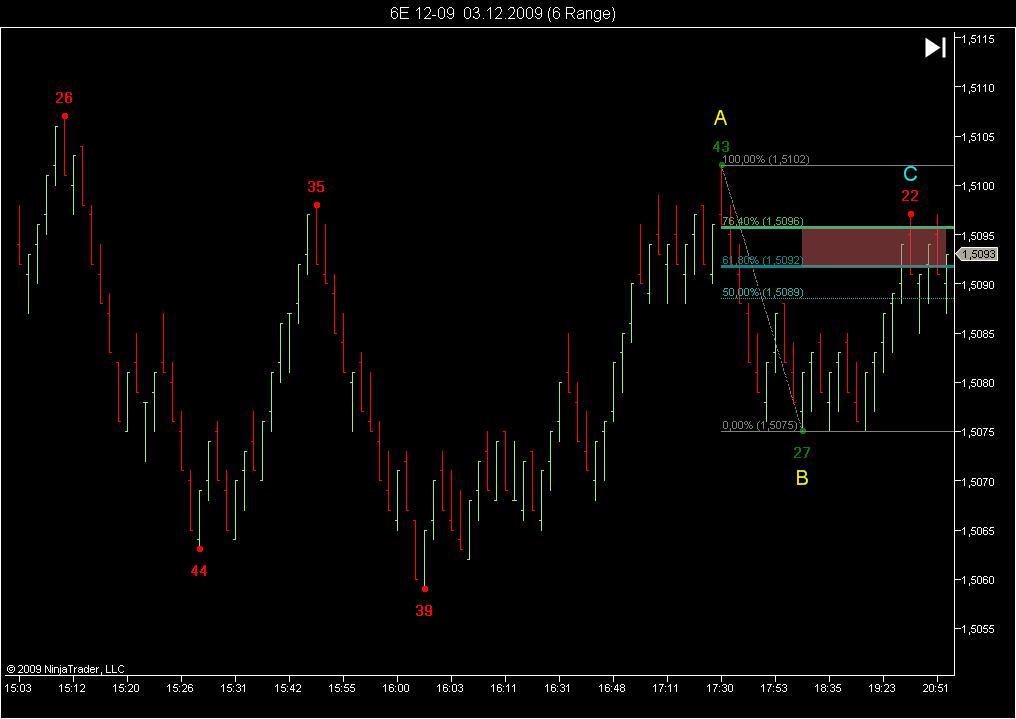Click time axis label 17:30

[719, 688]
